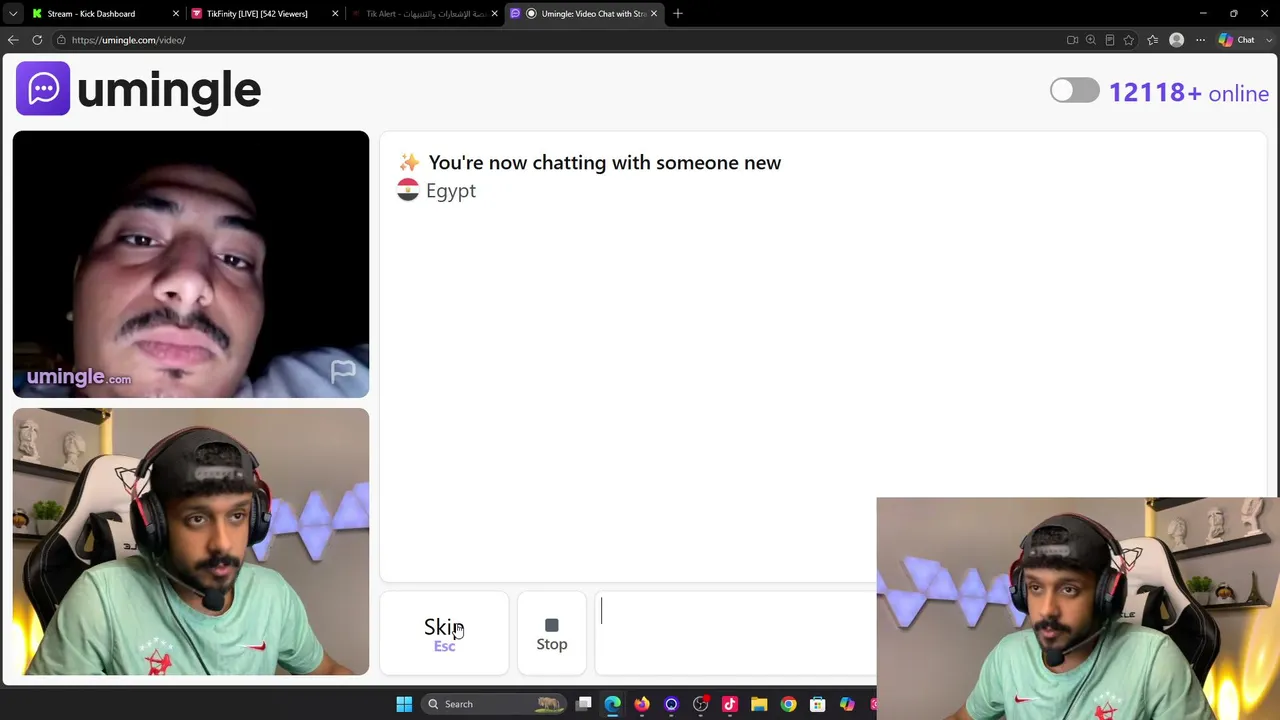The image size is (1280, 720).
Task: Report stranger with flag icon on video
Action: 343,373
